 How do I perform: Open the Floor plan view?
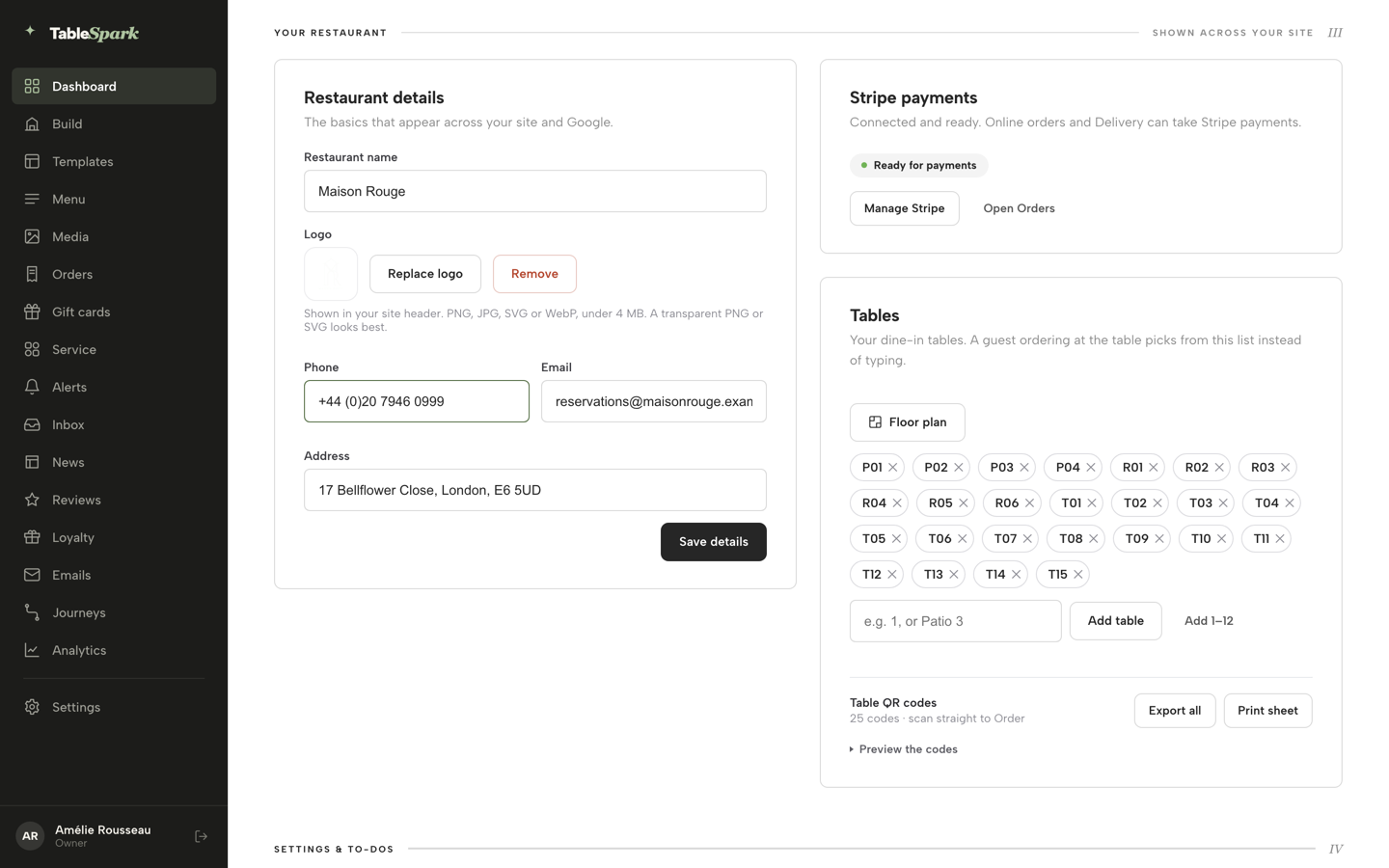907,422
